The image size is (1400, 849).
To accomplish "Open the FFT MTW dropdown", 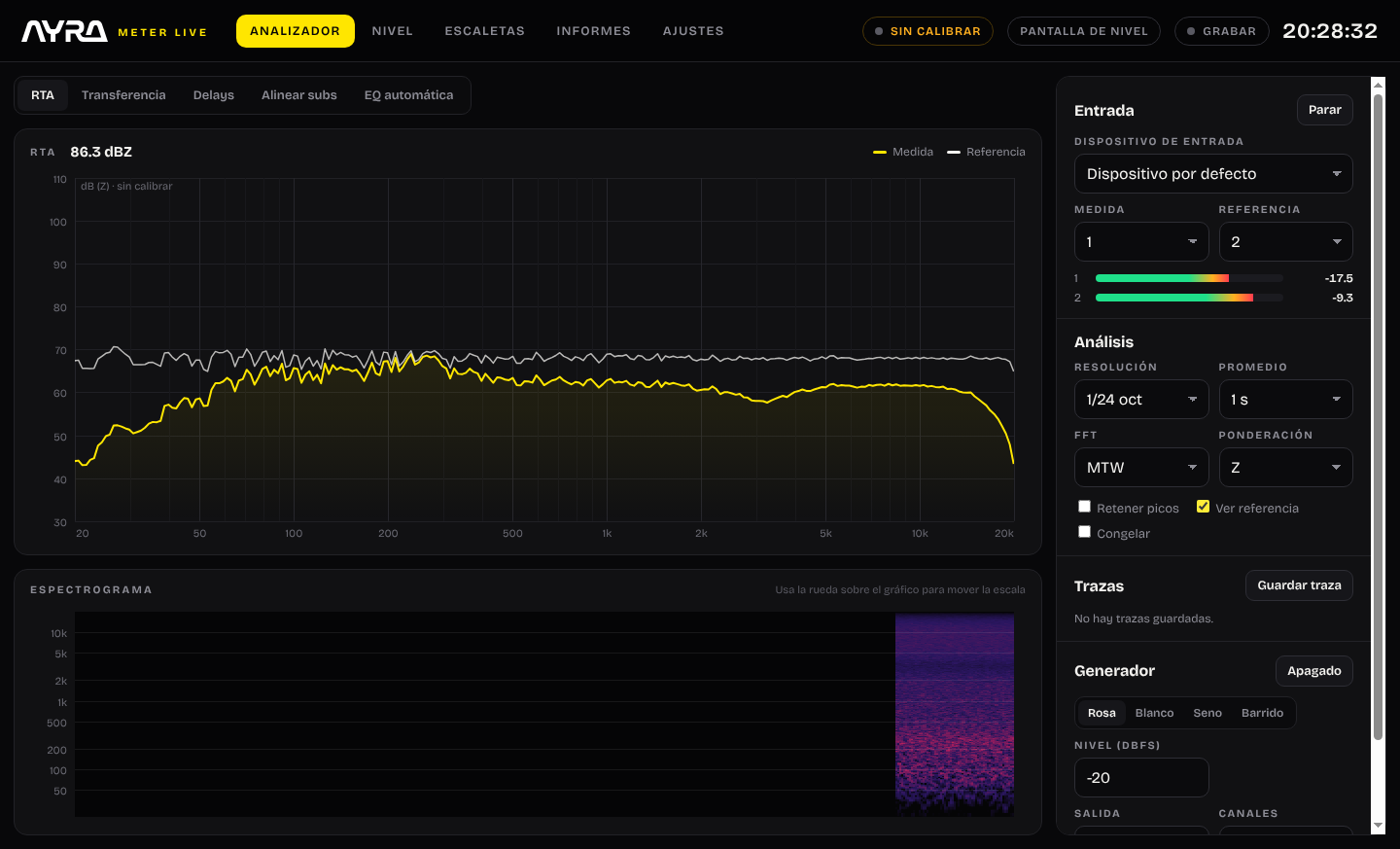I will (x=1141, y=468).
